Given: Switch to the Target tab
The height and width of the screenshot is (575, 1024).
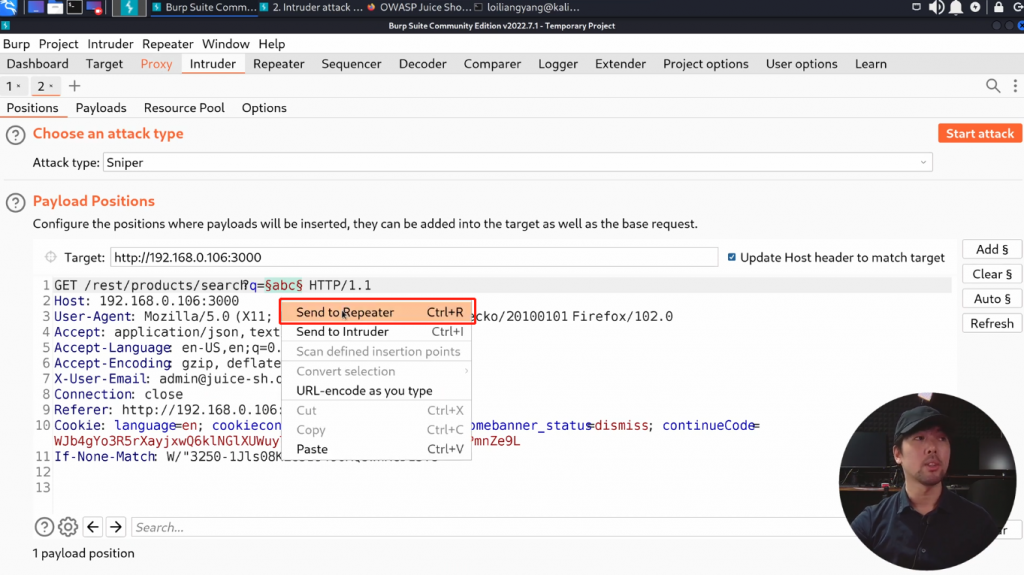Looking at the screenshot, I should 104,64.
